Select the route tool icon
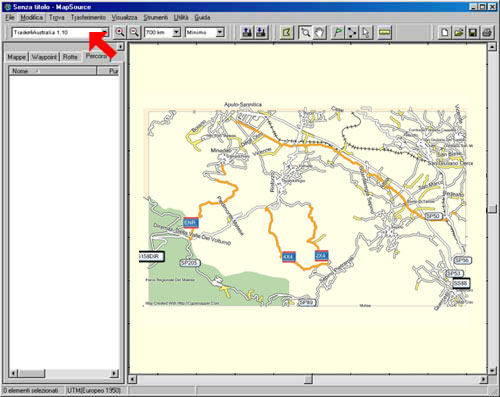Viewport: 500px width, 397px height. (x=352, y=32)
